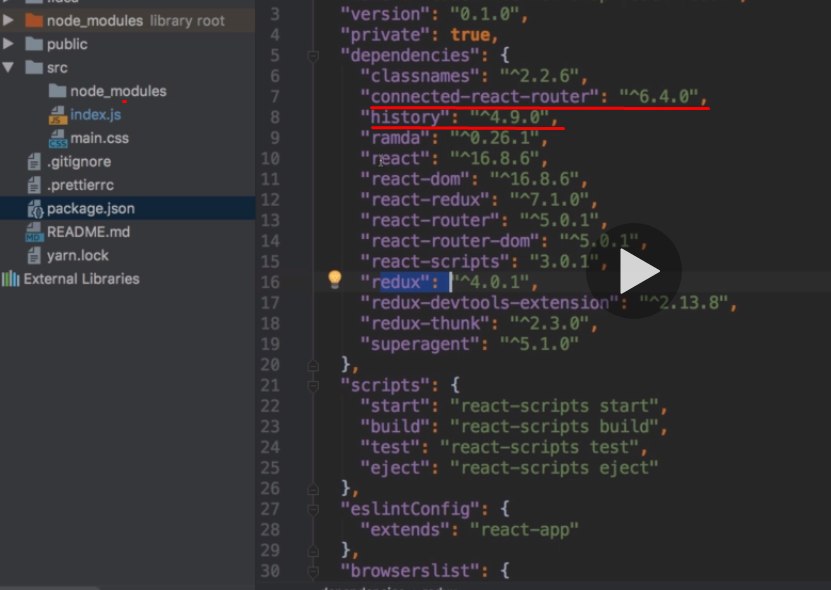Screen dimensions: 831x590
Task: Click line number 7 in the gutter
Action: click(x=275, y=96)
